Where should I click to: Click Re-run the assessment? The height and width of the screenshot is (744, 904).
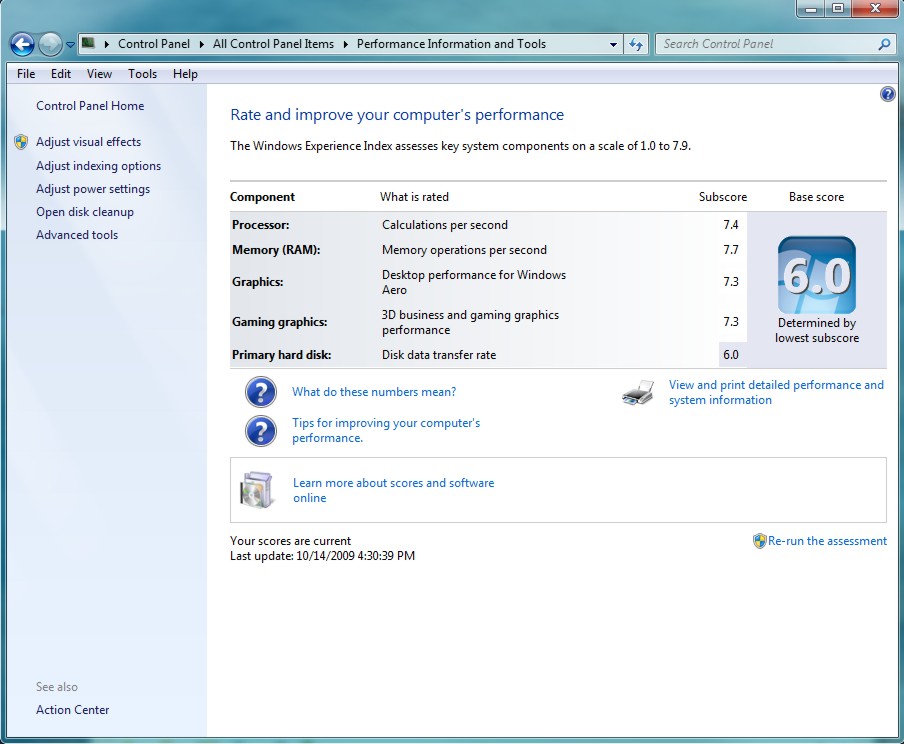point(827,541)
